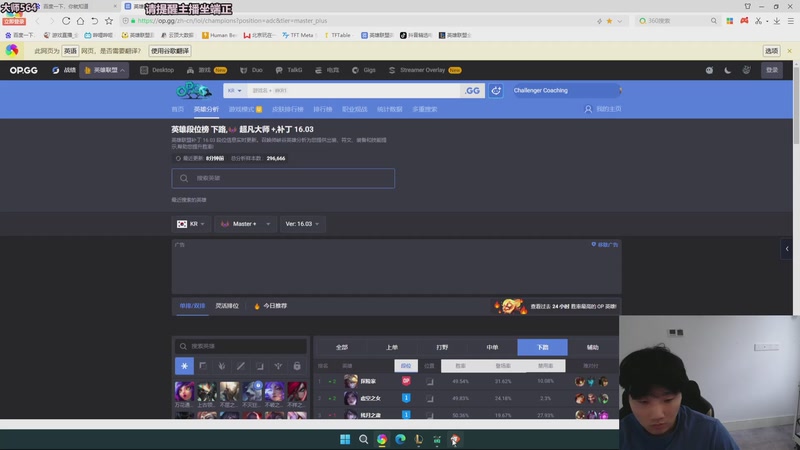Go to the browser home page icon
Screen dimensions: 800x450
pyautogui.click(x=80, y=21)
